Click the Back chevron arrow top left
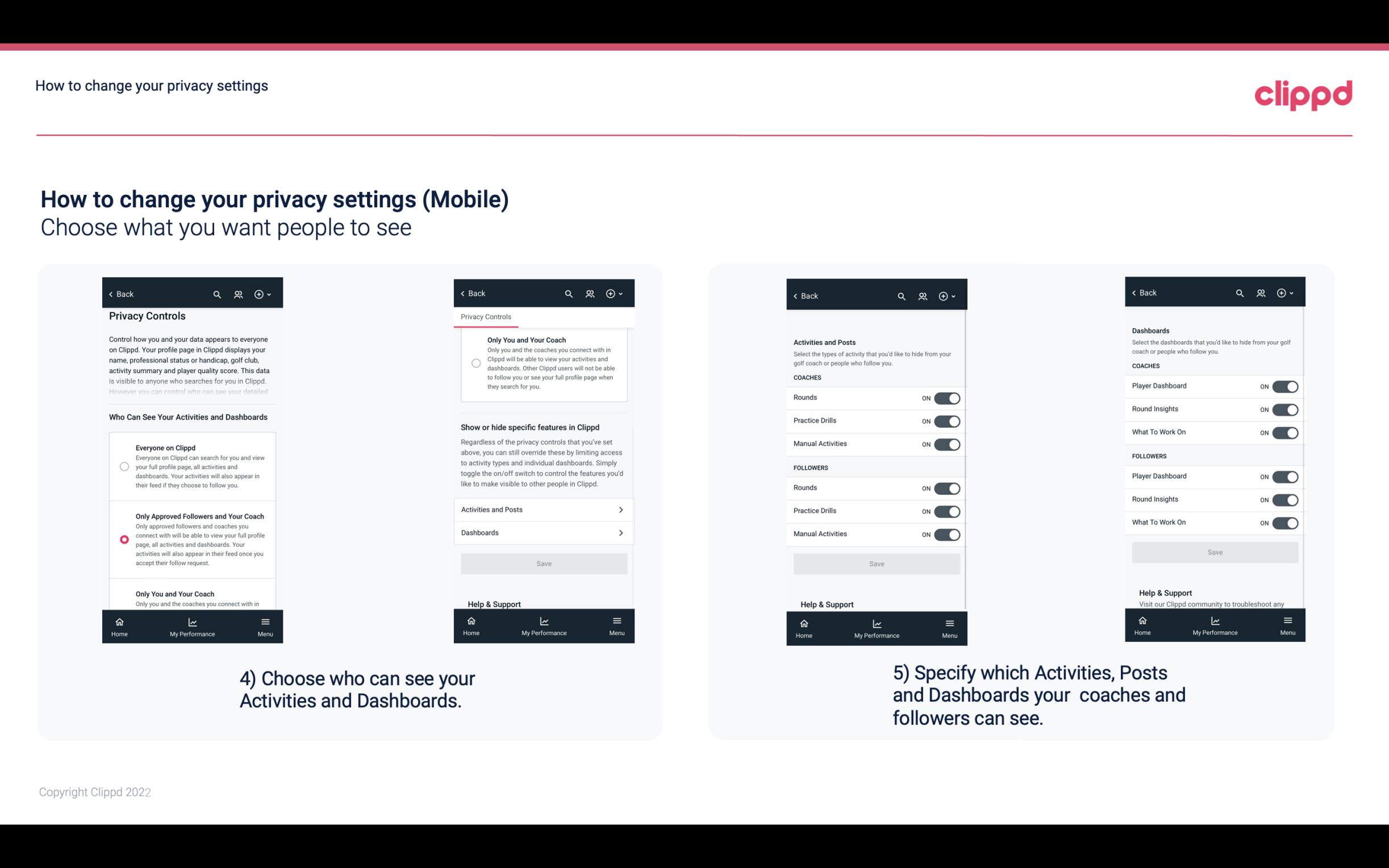Image resolution: width=1389 pixels, height=868 pixels. [112, 293]
